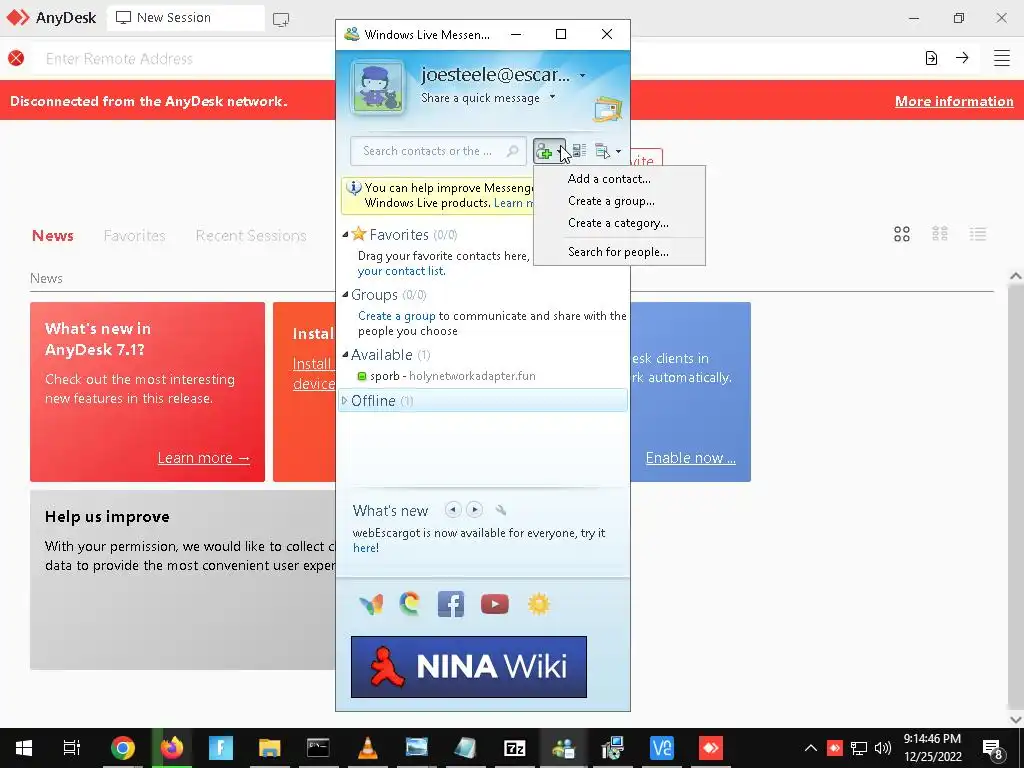The image size is (1024, 768).
Task: Click More information link in AnyDesk banner
Action: (954, 101)
